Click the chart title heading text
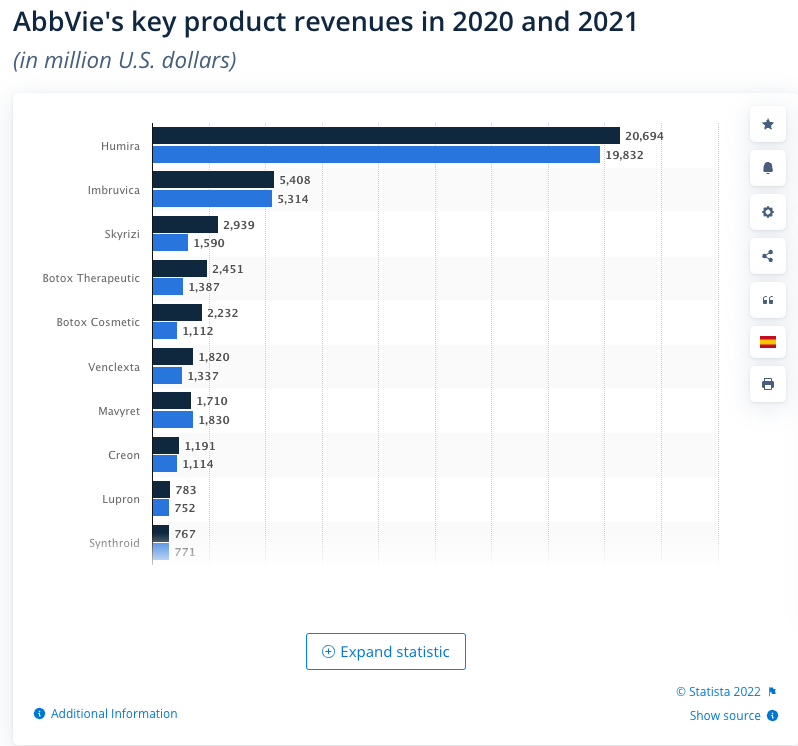798x746 pixels. click(x=325, y=22)
